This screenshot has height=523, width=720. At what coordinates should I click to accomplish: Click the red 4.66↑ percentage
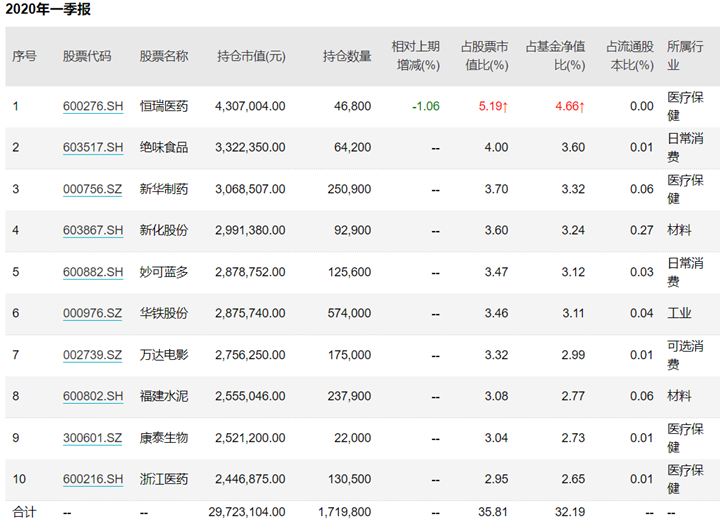click(x=570, y=106)
